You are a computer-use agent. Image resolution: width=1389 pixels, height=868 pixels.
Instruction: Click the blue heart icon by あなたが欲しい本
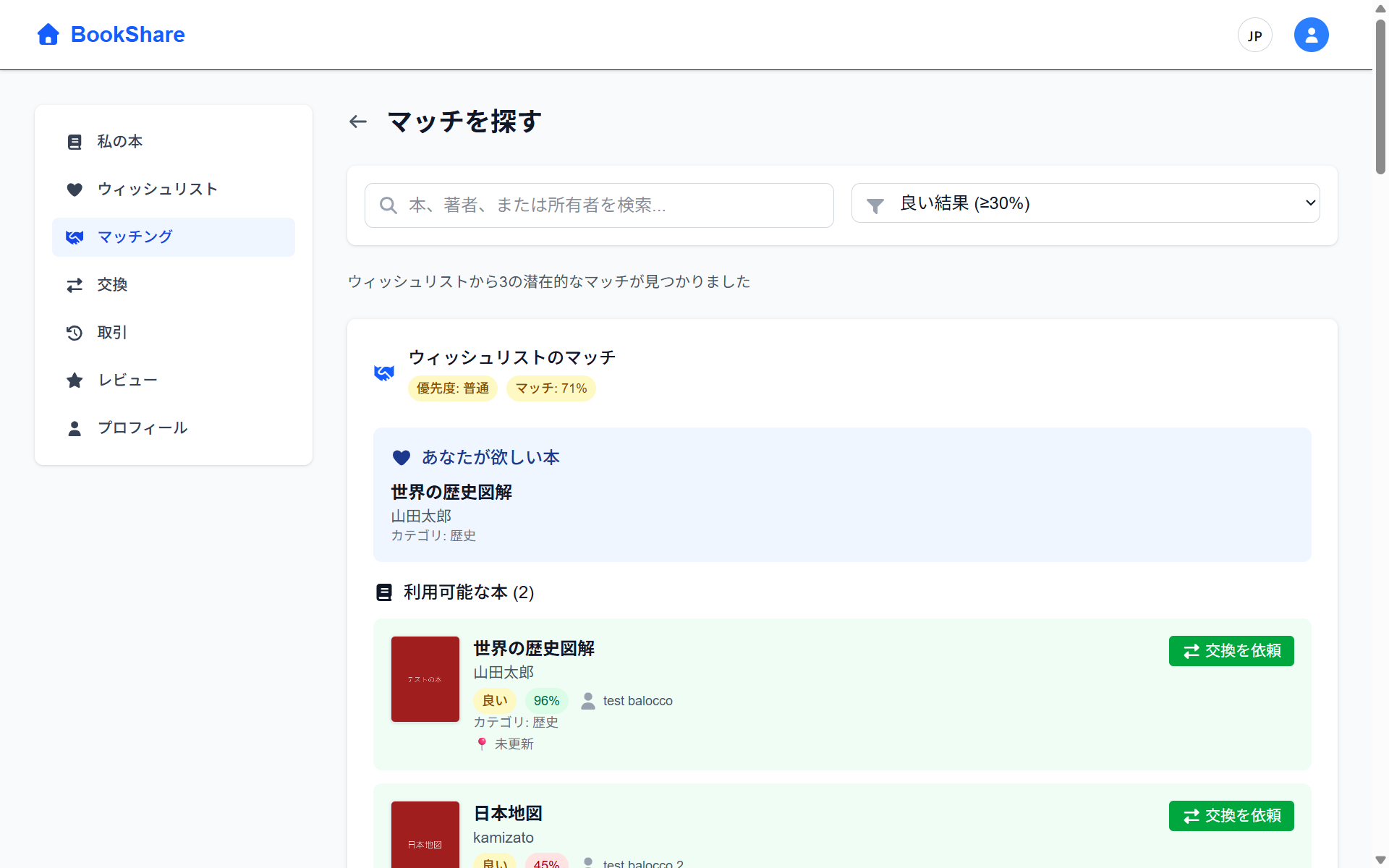pos(402,457)
